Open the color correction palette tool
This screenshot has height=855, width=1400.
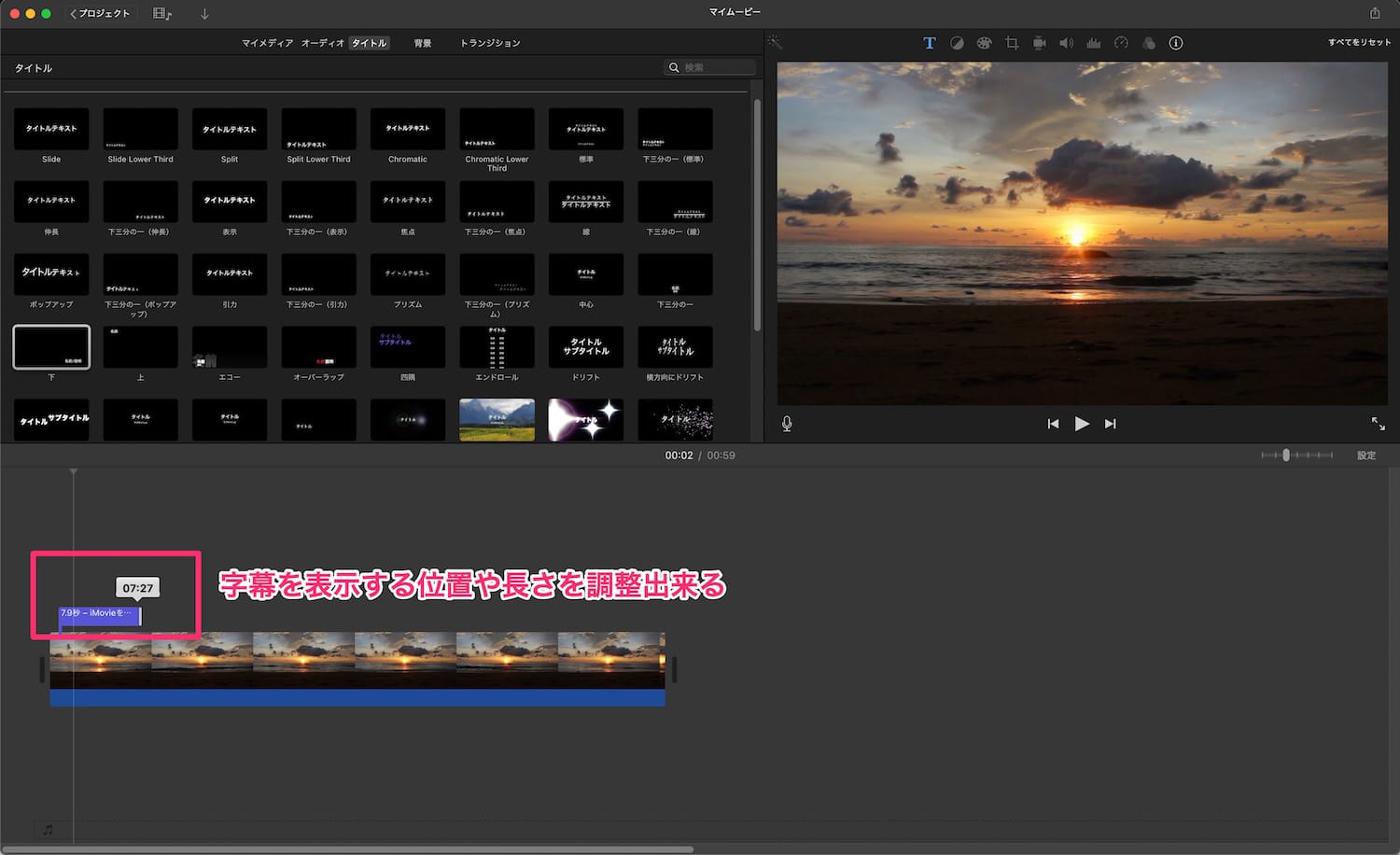click(984, 43)
